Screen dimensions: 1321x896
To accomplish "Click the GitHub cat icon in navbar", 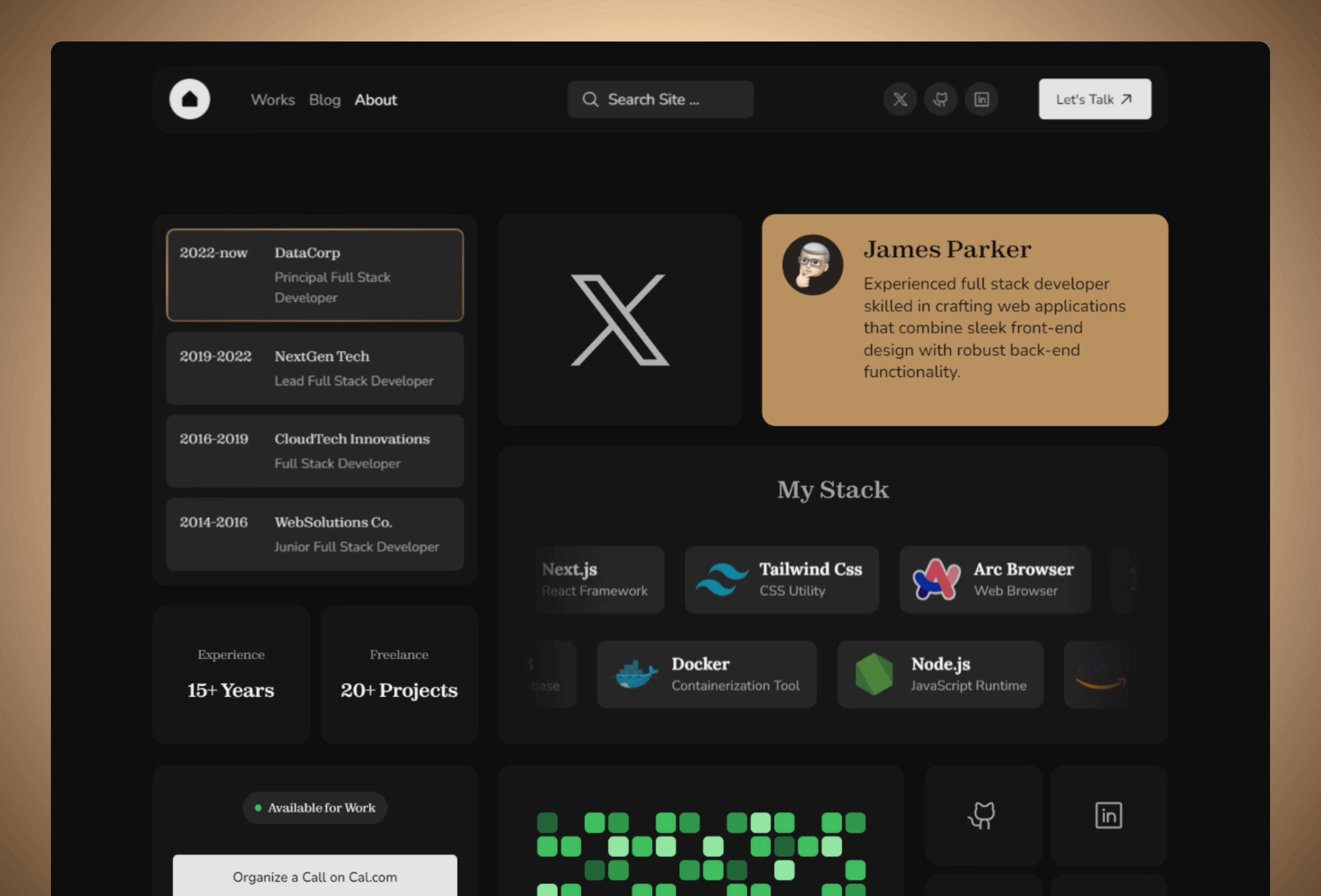I will click(x=940, y=99).
